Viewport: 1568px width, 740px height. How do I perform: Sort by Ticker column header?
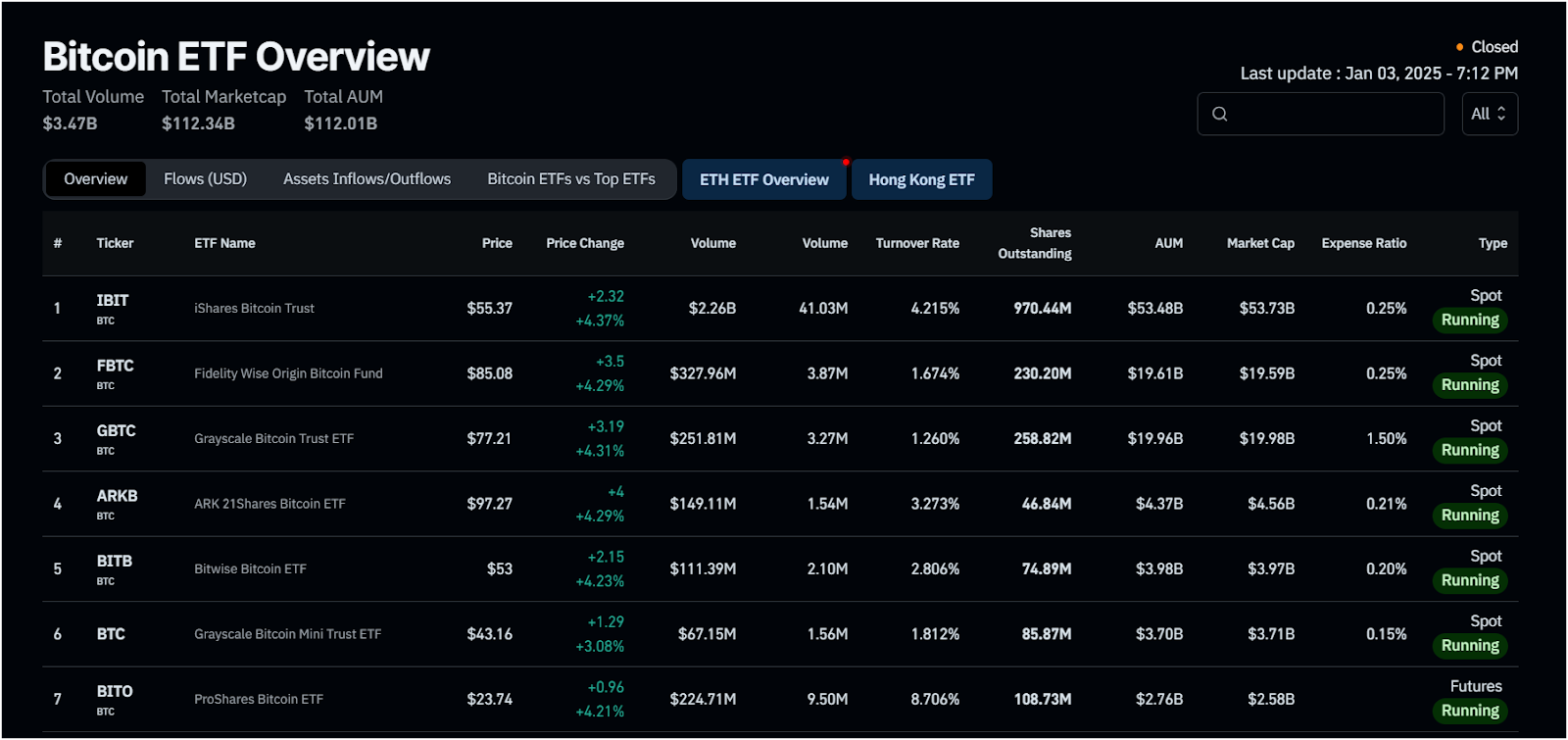pos(115,243)
